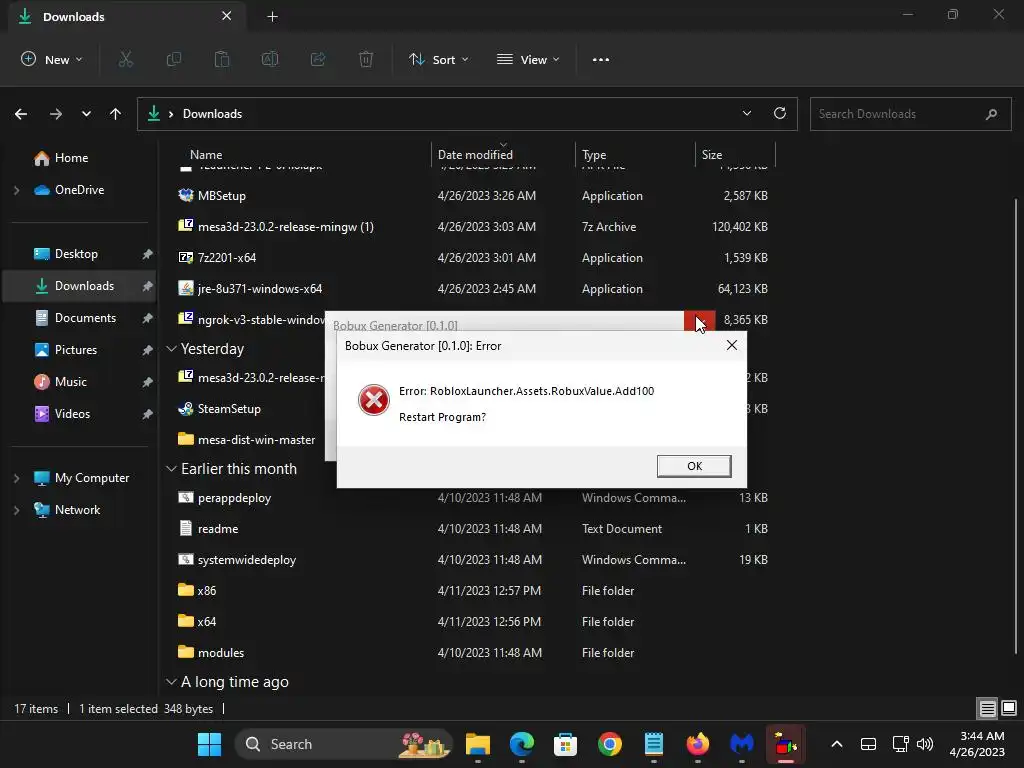1024x768 pixels.
Task: Click the Cut scissors icon in toolbar
Action: (125, 59)
